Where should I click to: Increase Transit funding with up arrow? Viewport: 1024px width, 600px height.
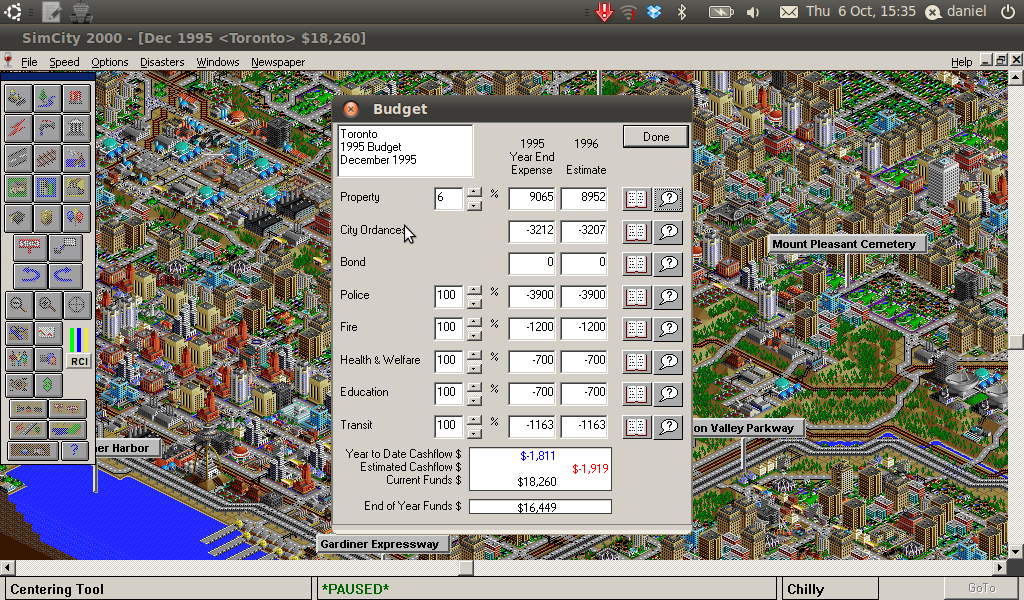click(x=475, y=420)
